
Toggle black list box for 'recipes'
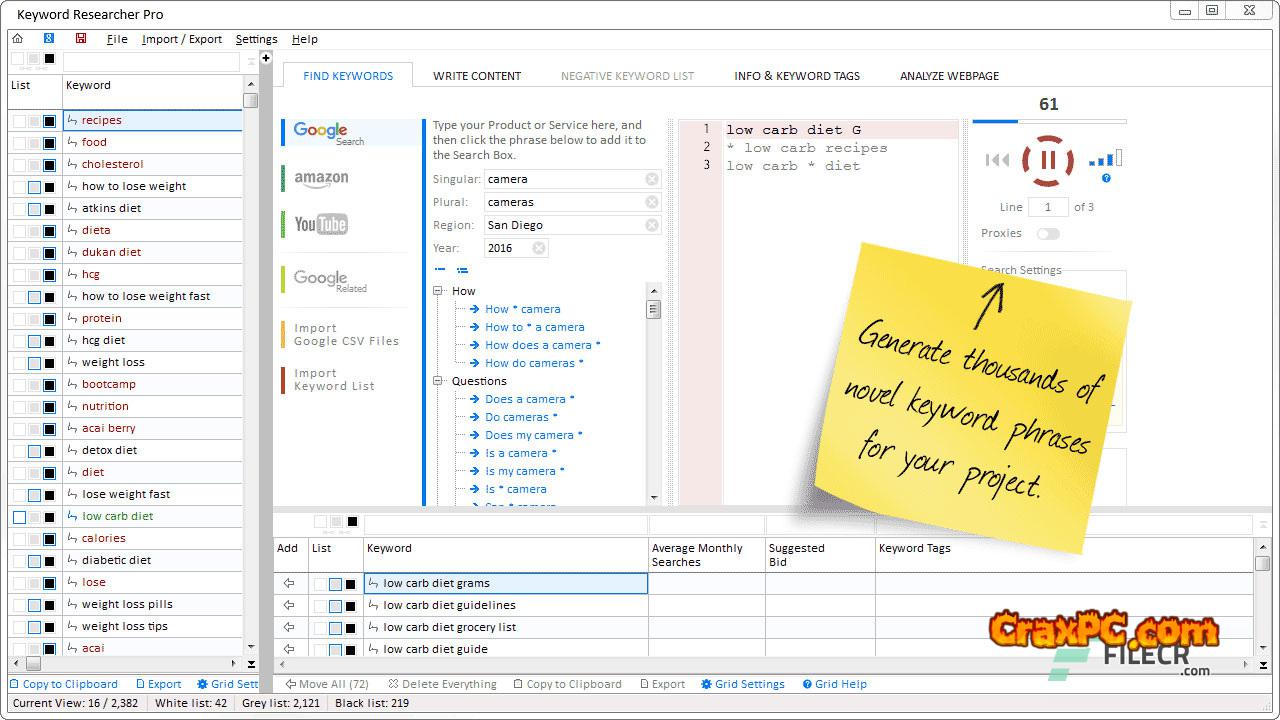pos(49,121)
